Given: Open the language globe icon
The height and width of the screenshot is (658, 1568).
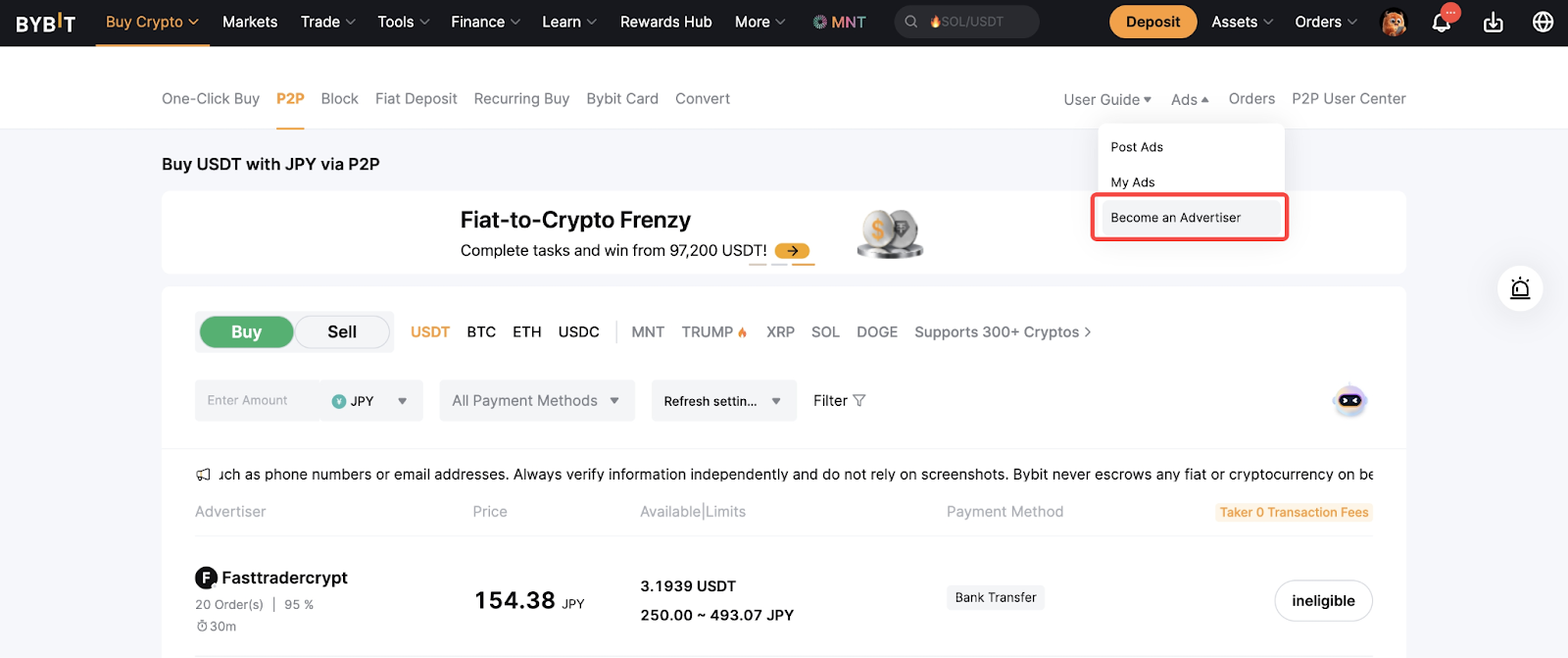Looking at the screenshot, I should pos(1543,22).
